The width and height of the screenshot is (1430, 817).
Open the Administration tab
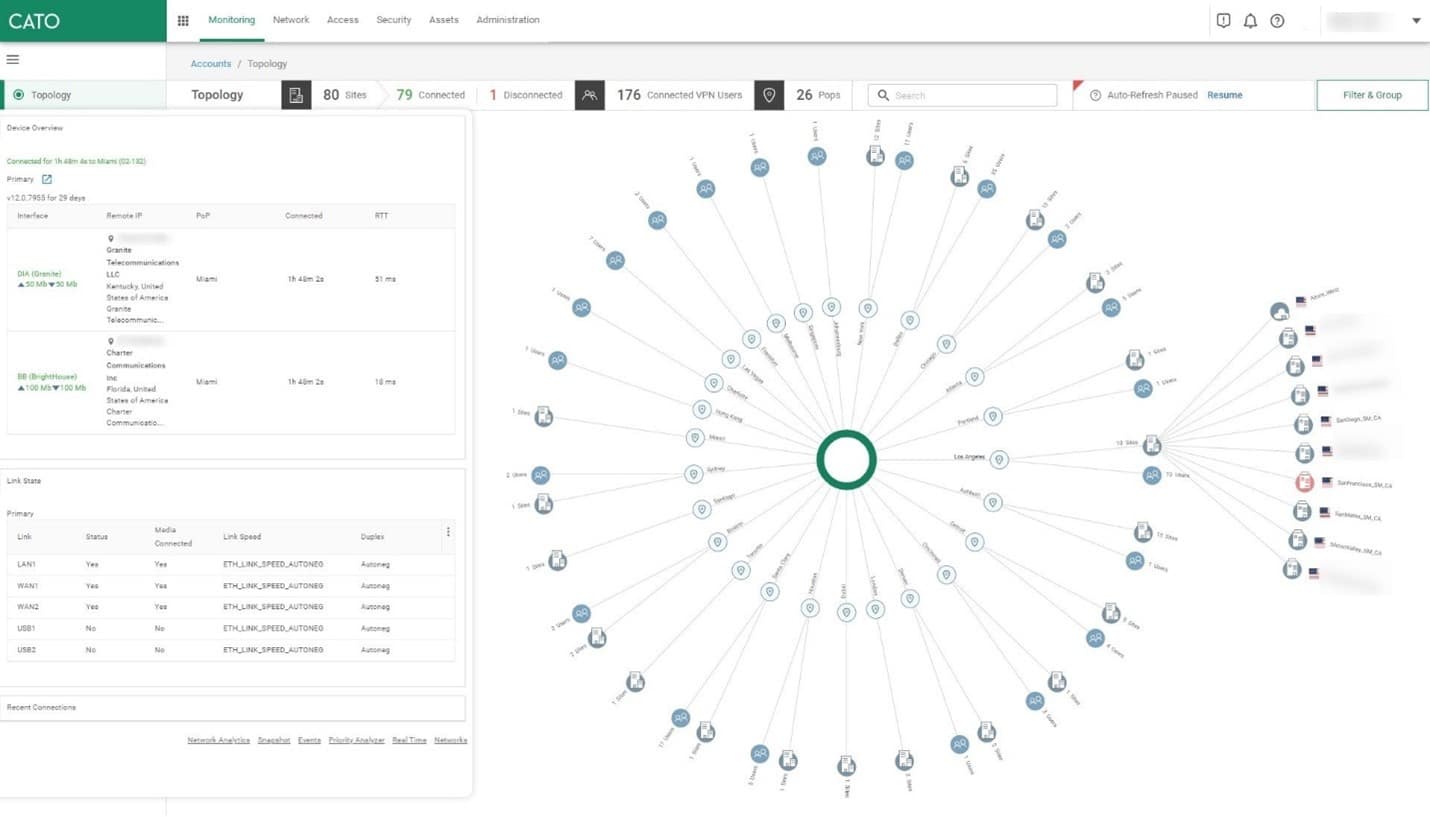pos(508,20)
